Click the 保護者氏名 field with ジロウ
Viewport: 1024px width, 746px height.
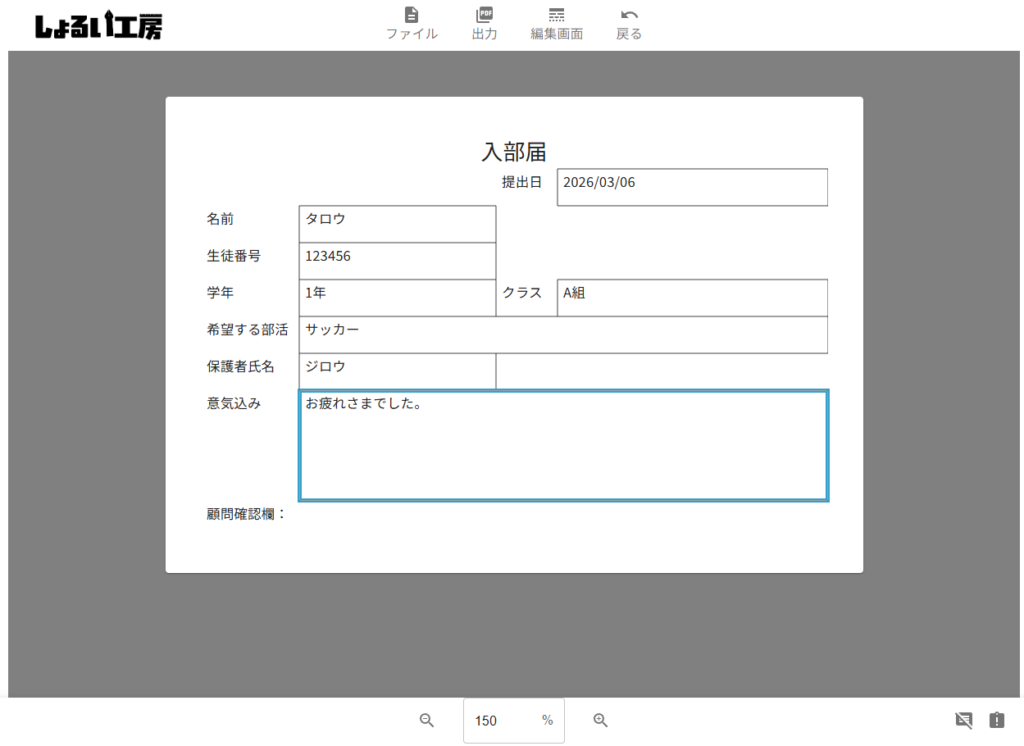[397, 372]
